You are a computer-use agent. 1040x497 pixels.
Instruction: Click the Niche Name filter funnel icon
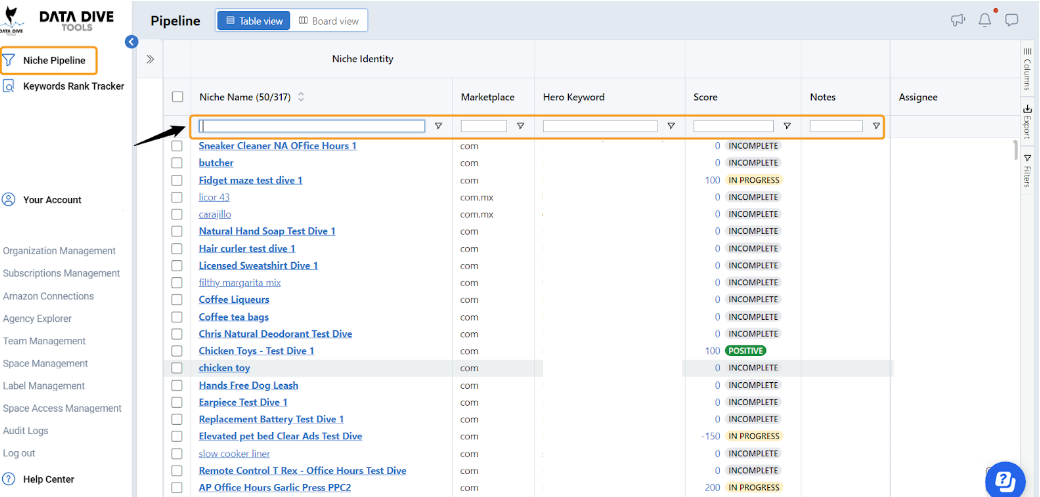[438, 125]
